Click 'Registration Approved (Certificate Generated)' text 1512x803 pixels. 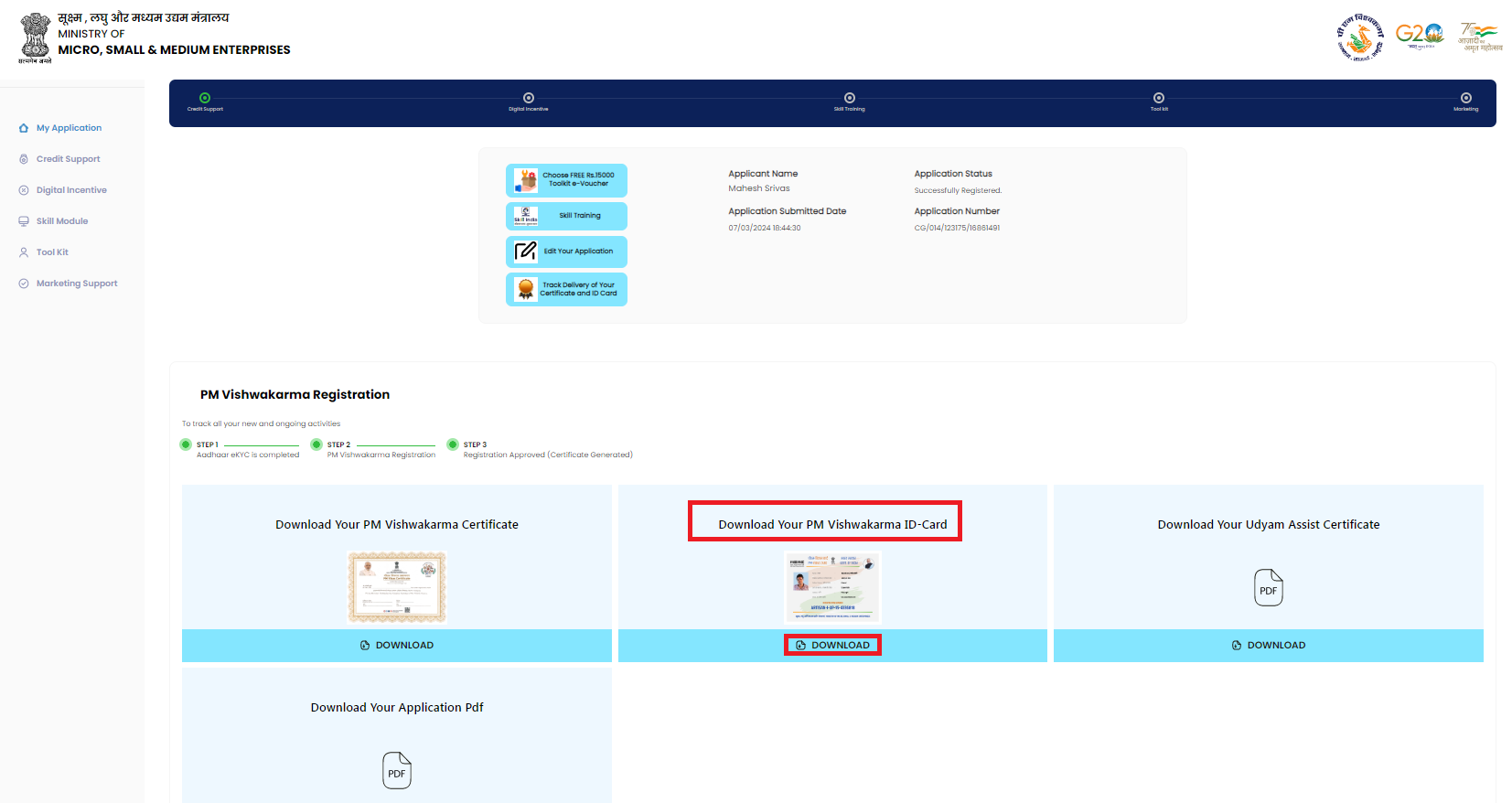tap(548, 455)
